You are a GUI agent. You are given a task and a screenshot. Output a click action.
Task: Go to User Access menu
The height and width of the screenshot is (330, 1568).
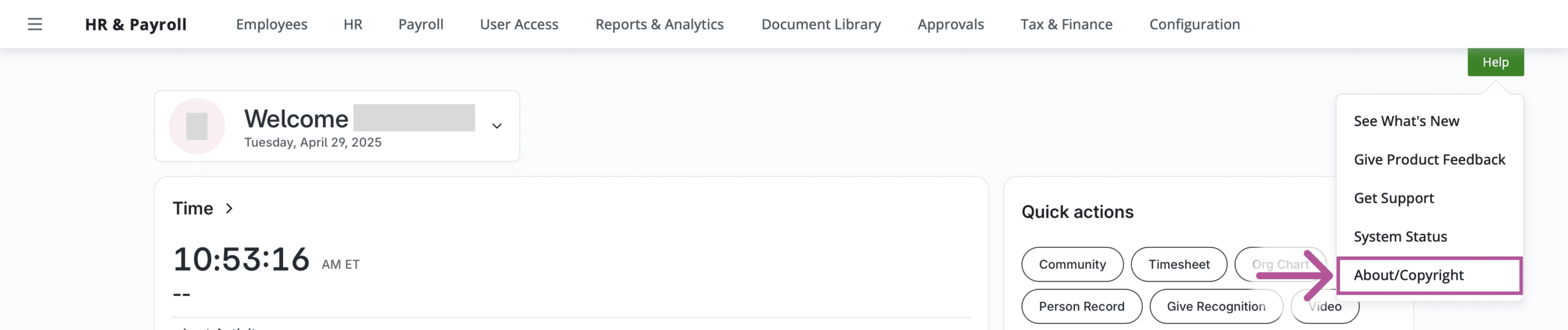pos(519,24)
